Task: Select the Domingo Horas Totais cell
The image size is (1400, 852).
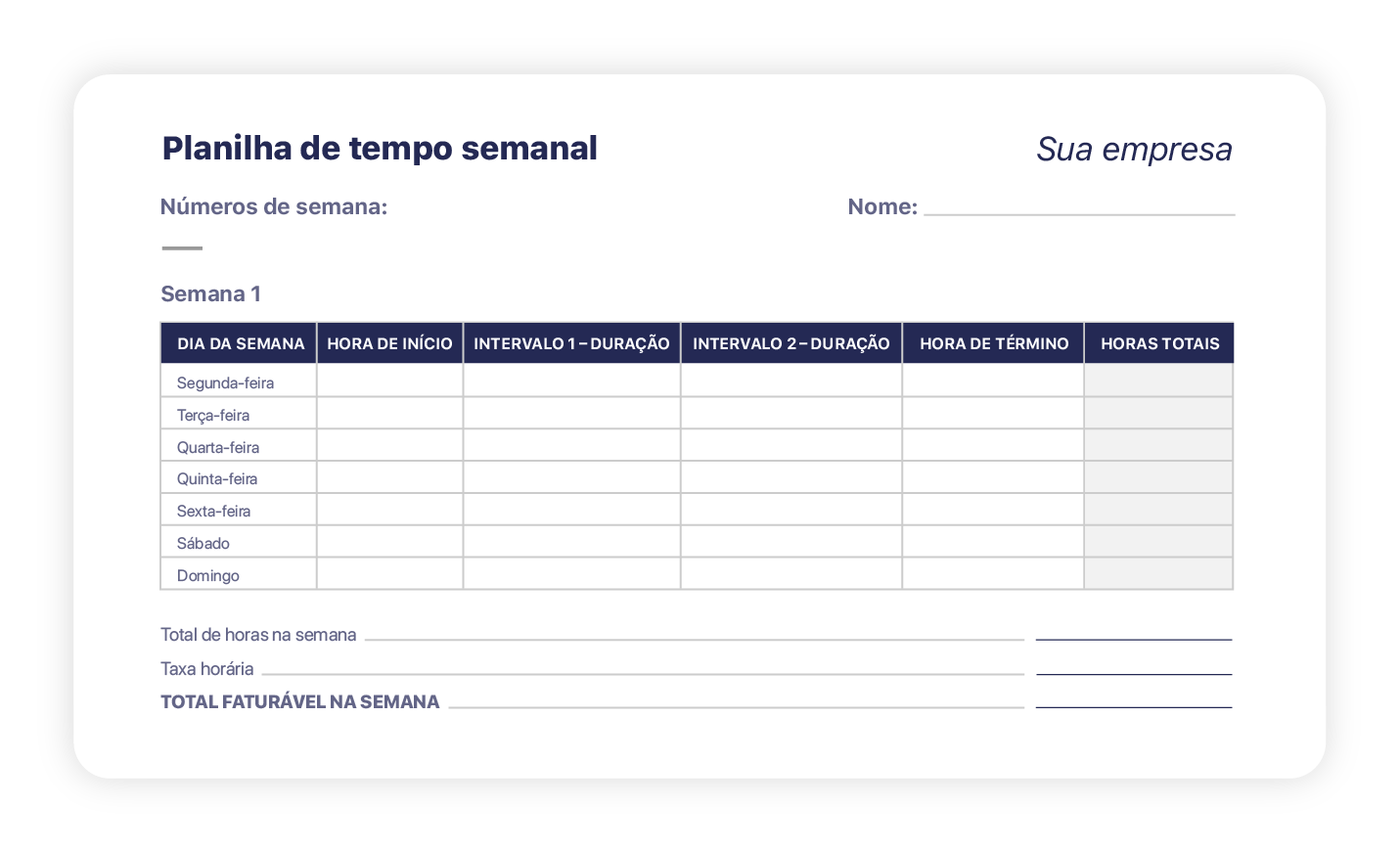Action: point(1158,574)
